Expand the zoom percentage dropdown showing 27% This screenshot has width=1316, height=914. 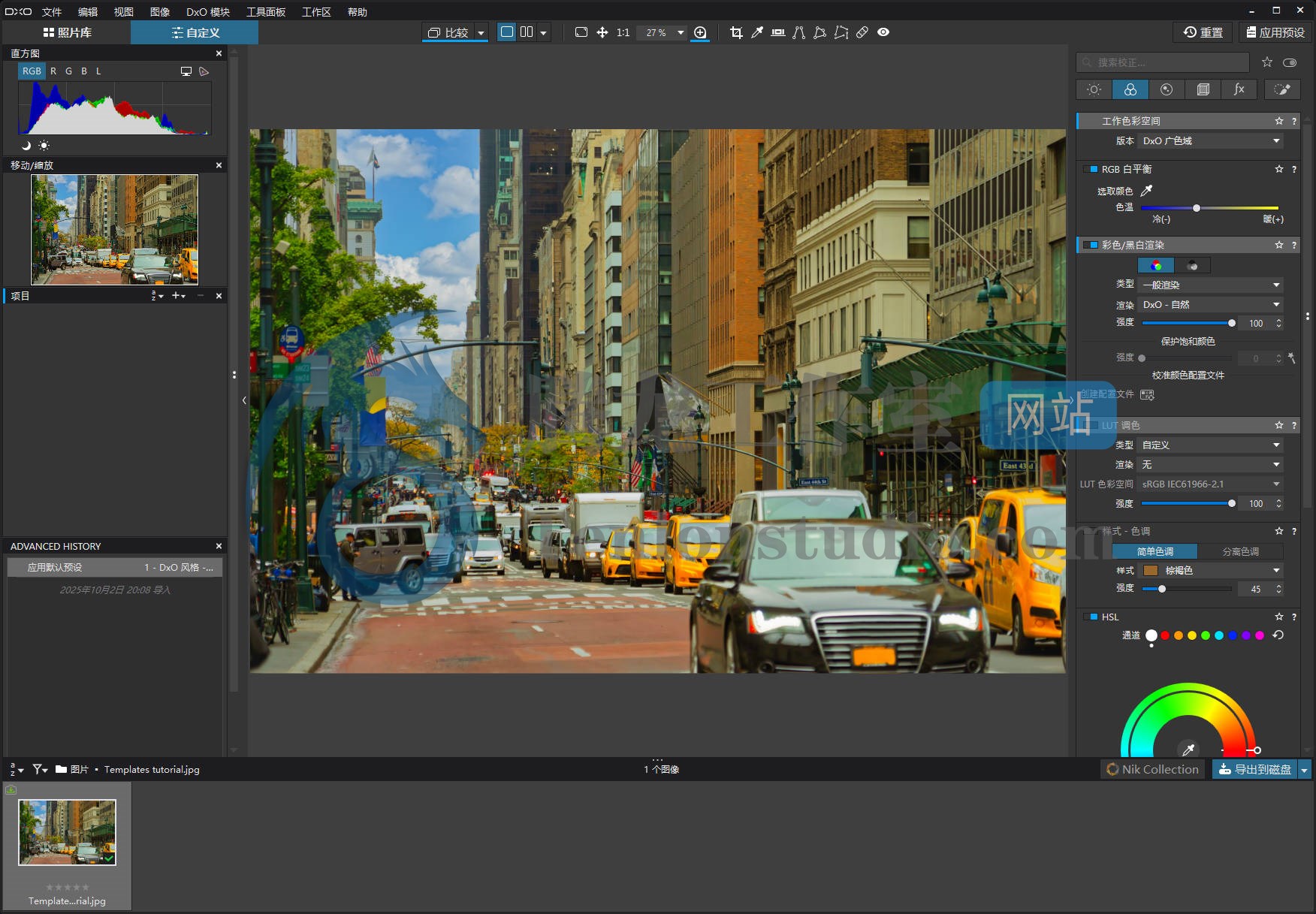(x=680, y=32)
